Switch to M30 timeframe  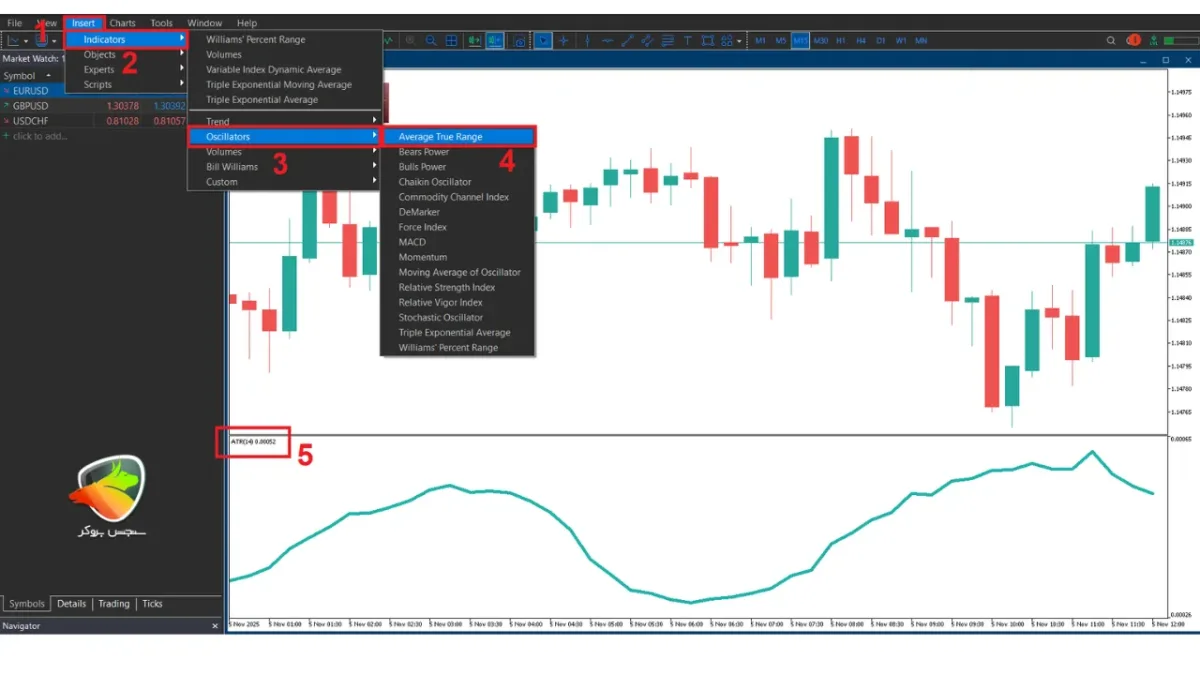point(820,41)
